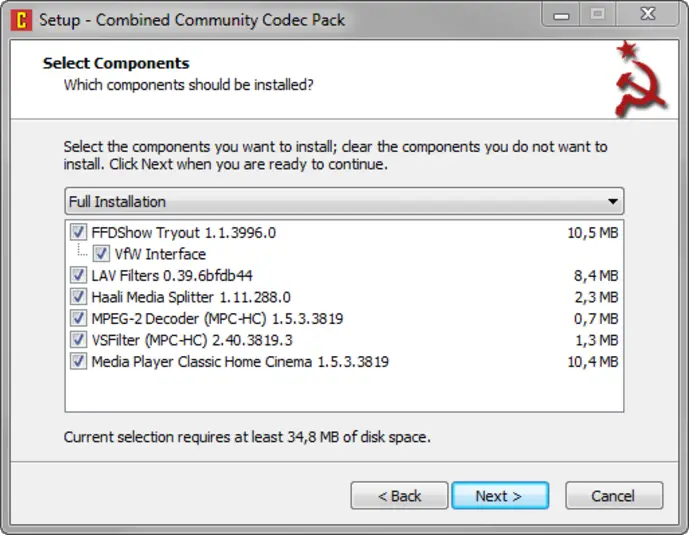Image resolution: width=689 pixels, height=535 pixels.
Task: Click the CCCP setup icon in title bar
Action: coord(17,17)
